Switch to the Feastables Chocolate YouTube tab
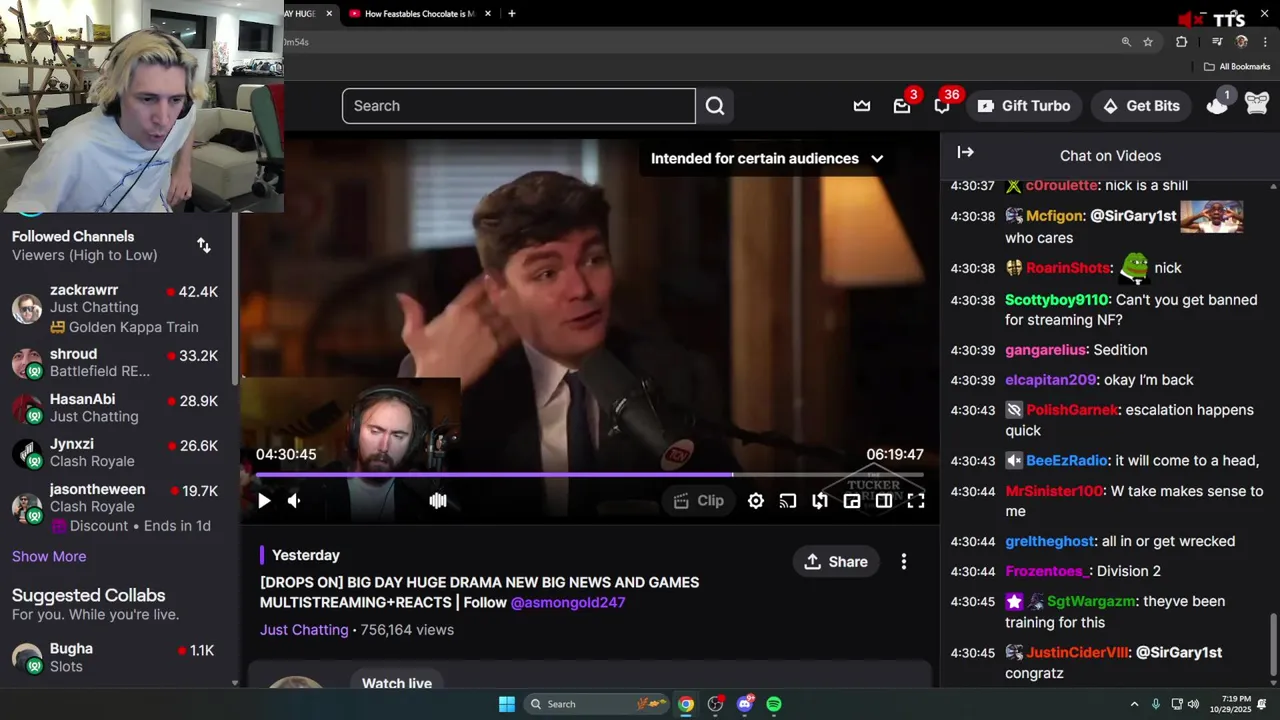Image resolution: width=1280 pixels, height=720 pixels. coord(420,13)
